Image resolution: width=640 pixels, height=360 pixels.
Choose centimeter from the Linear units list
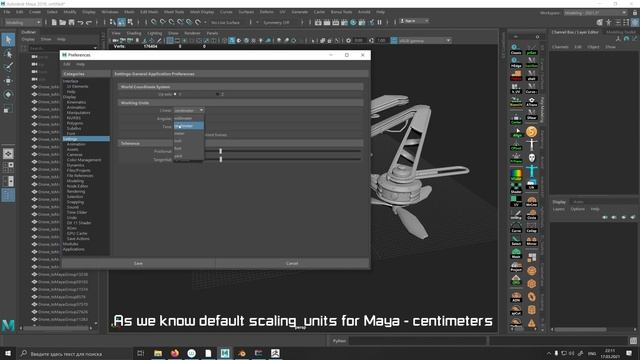[189, 126]
